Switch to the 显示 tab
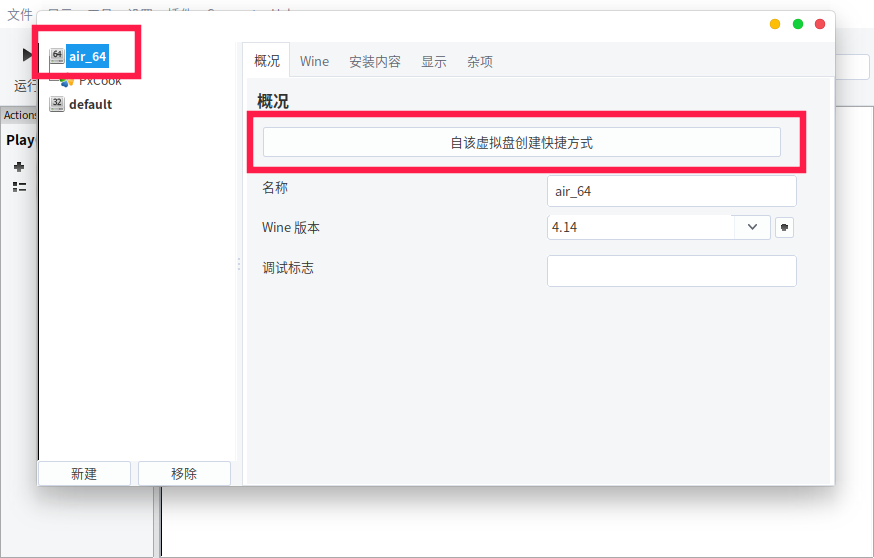874x558 pixels. (x=433, y=61)
